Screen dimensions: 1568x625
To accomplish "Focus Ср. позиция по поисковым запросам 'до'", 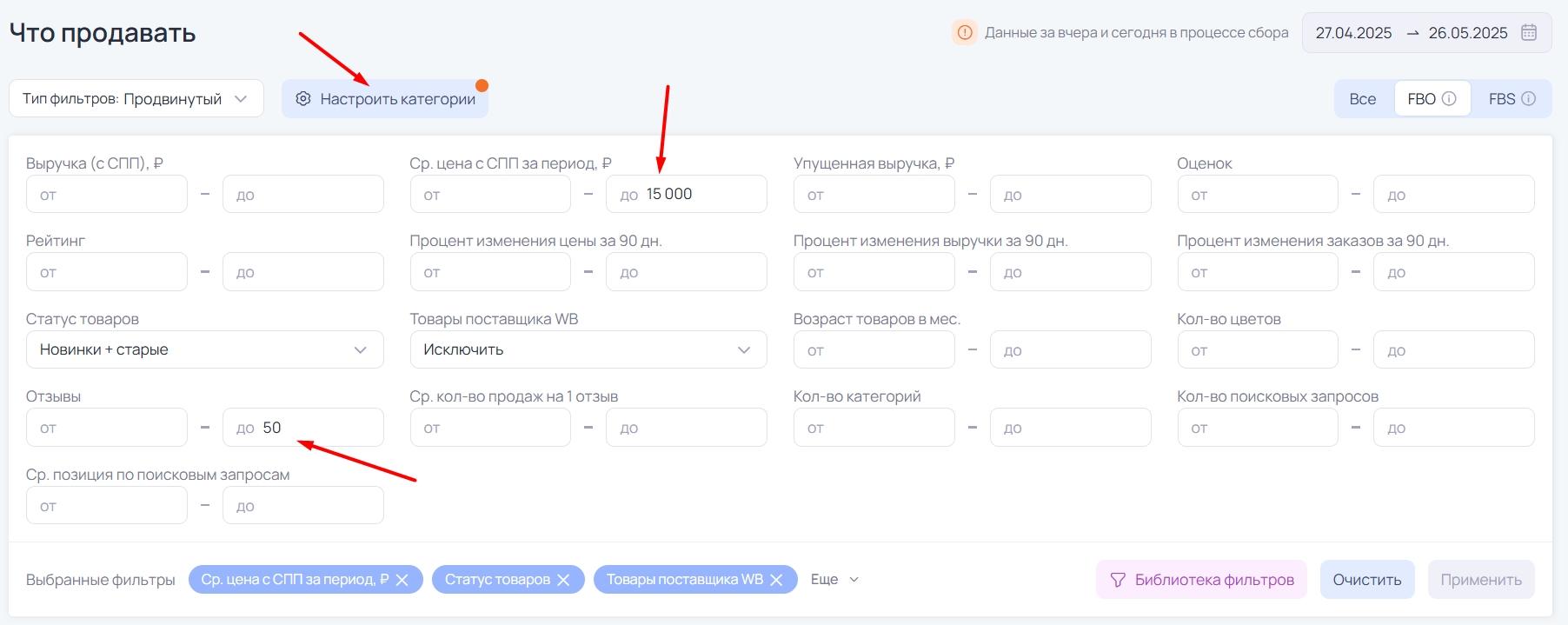I will tap(303, 505).
